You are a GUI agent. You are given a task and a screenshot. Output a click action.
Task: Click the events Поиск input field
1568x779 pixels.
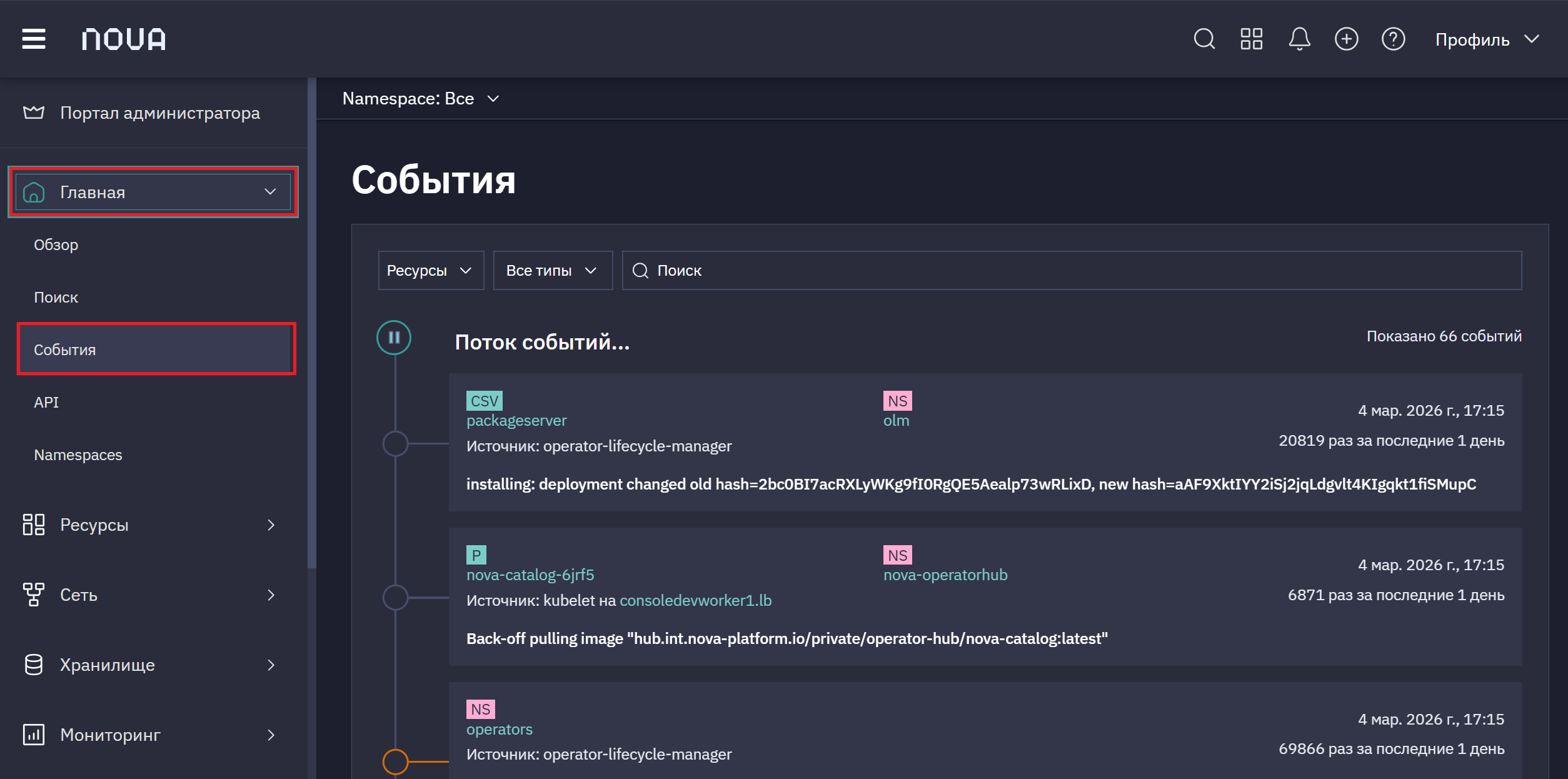click(x=1072, y=270)
